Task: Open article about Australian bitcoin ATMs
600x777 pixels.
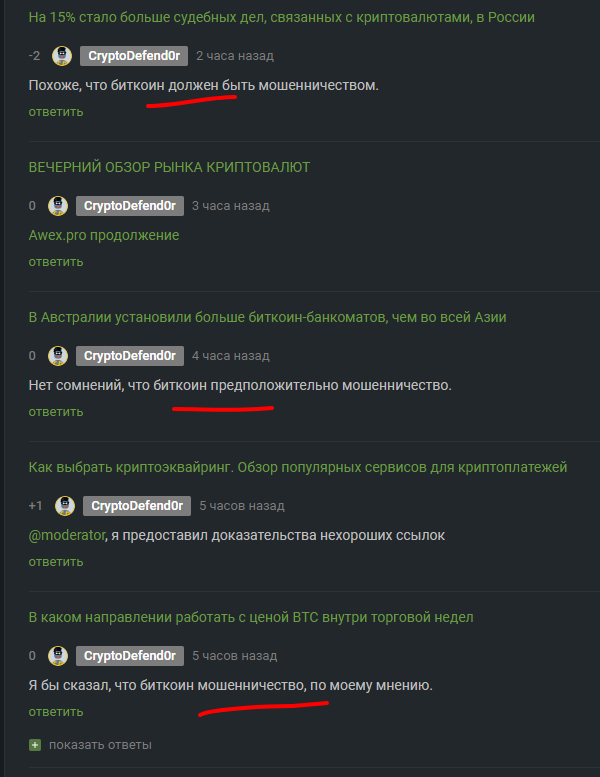Action: [268, 317]
